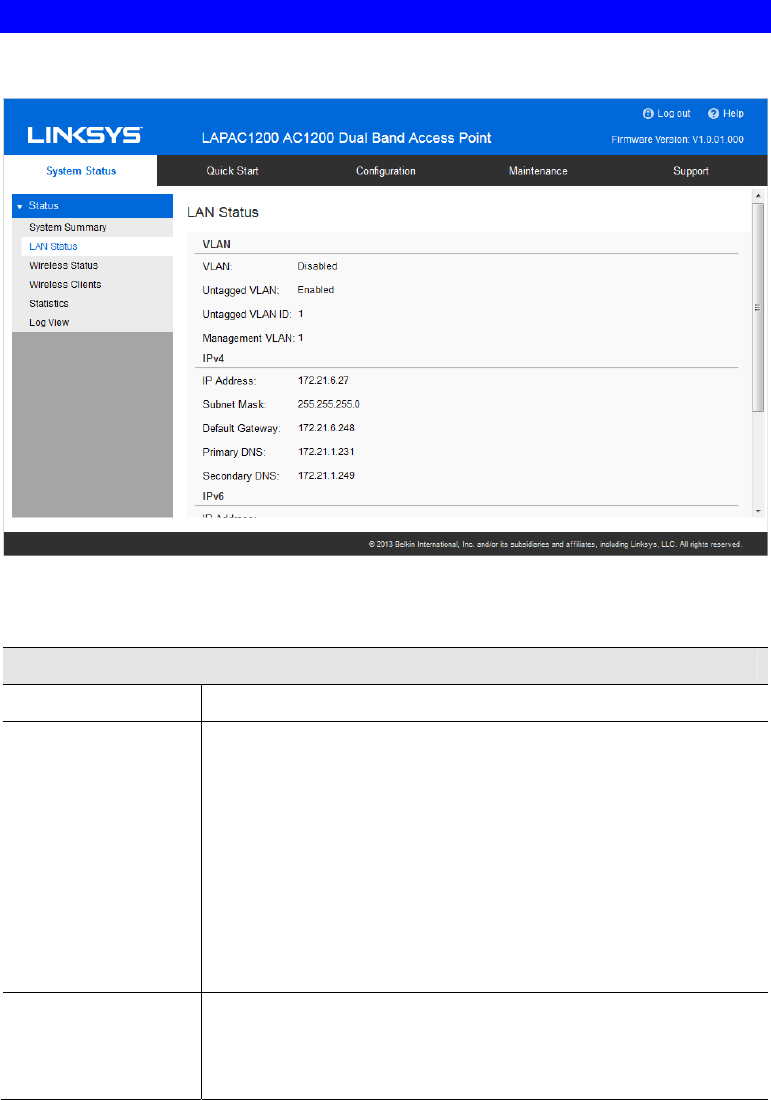This screenshot has height=1100, width=771.
Task: Click the Secondary DNS value 172.21.1.249
Action: (326, 476)
